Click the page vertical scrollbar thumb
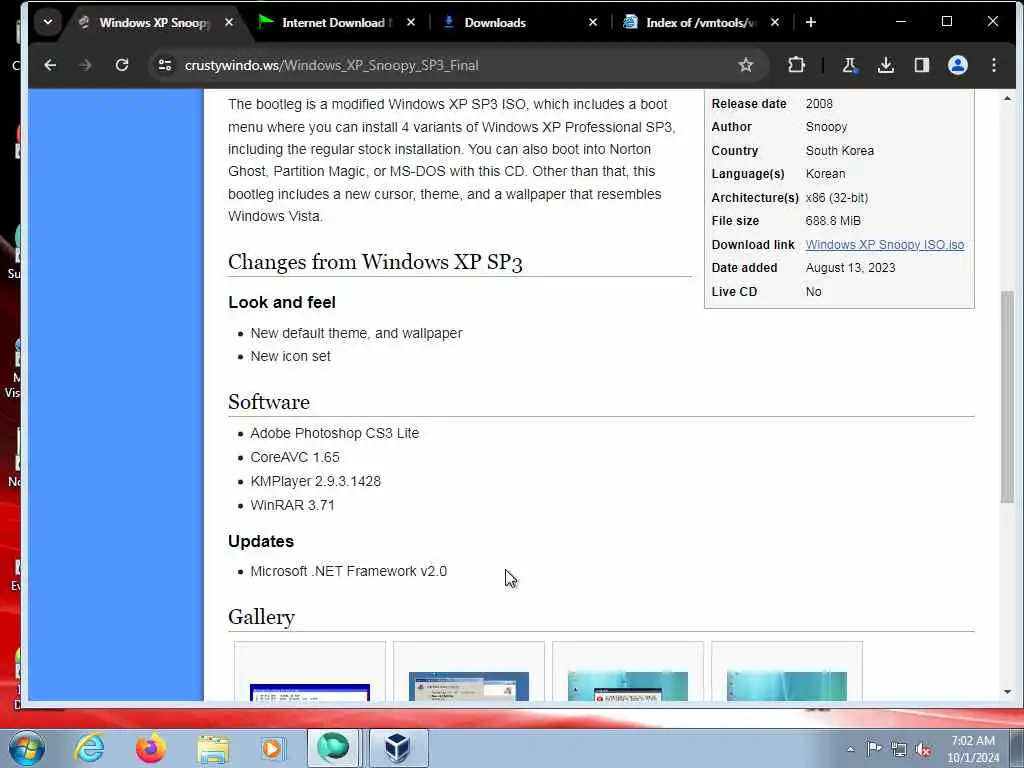Screen dimensions: 1024x768 point(1007,396)
